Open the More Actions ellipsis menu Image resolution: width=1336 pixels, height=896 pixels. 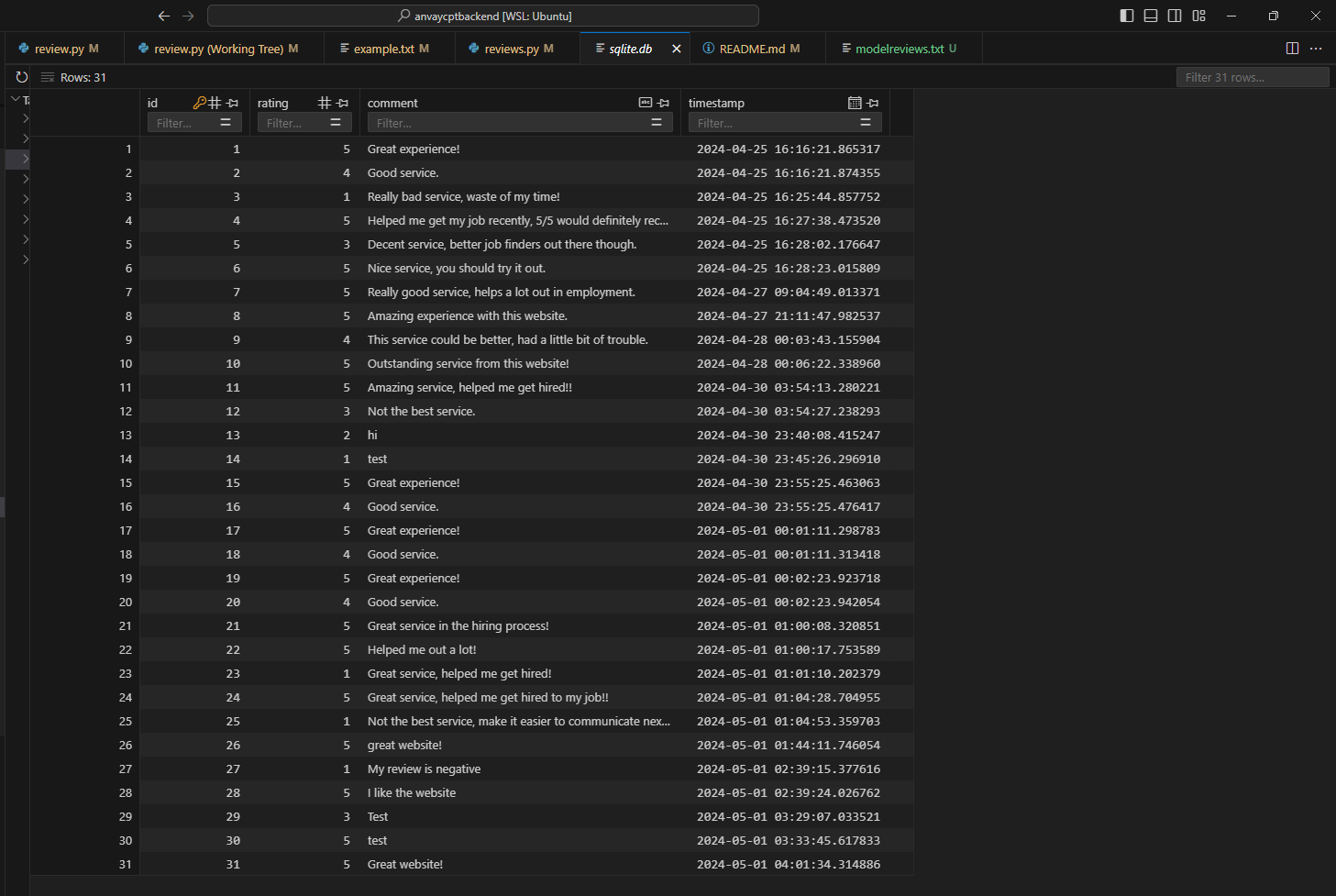(x=1316, y=49)
